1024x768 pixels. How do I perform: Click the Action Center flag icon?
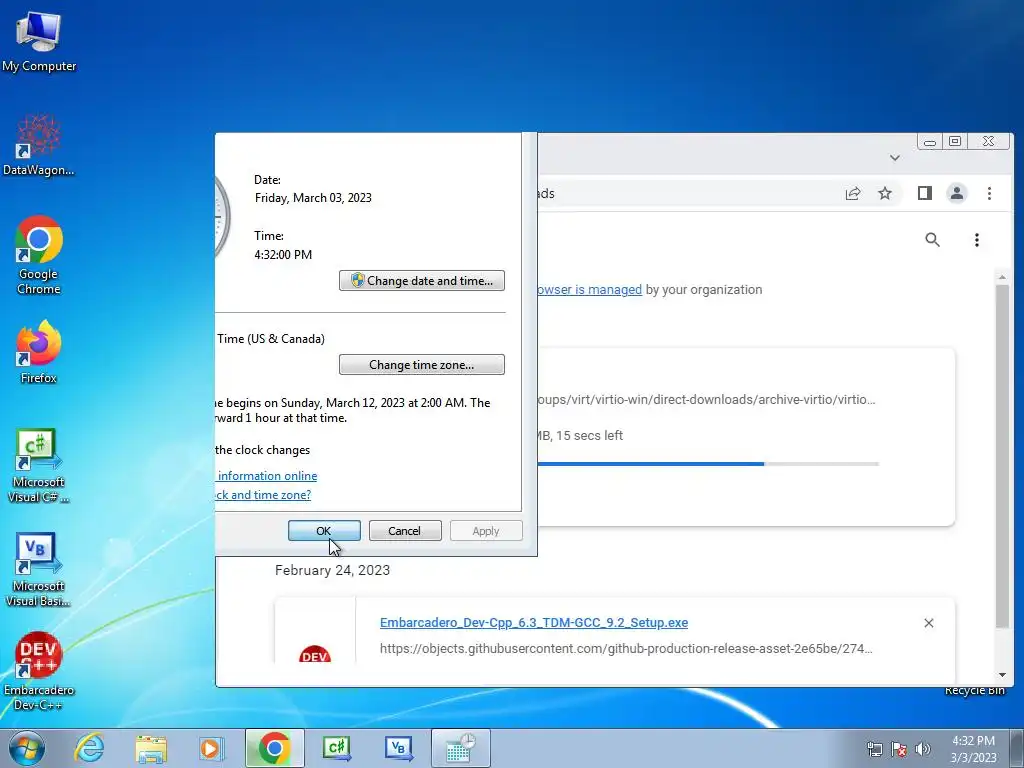point(899,749)
